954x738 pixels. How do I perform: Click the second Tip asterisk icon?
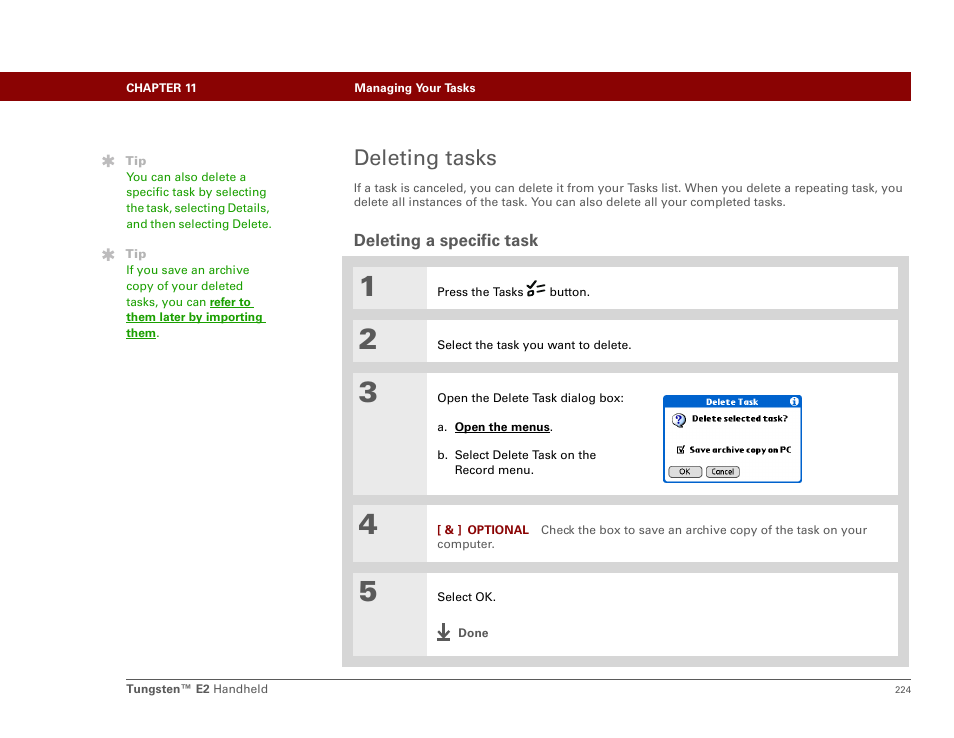(x=108, y=254)
